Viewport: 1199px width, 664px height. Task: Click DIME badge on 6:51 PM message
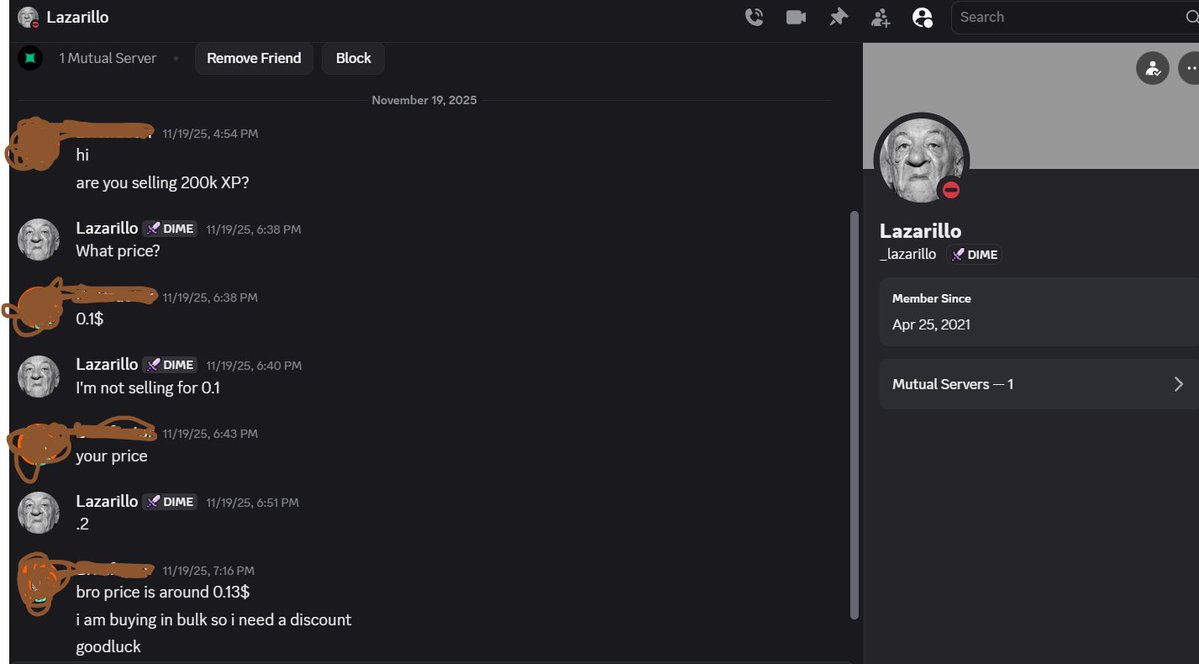click(170, 502)
